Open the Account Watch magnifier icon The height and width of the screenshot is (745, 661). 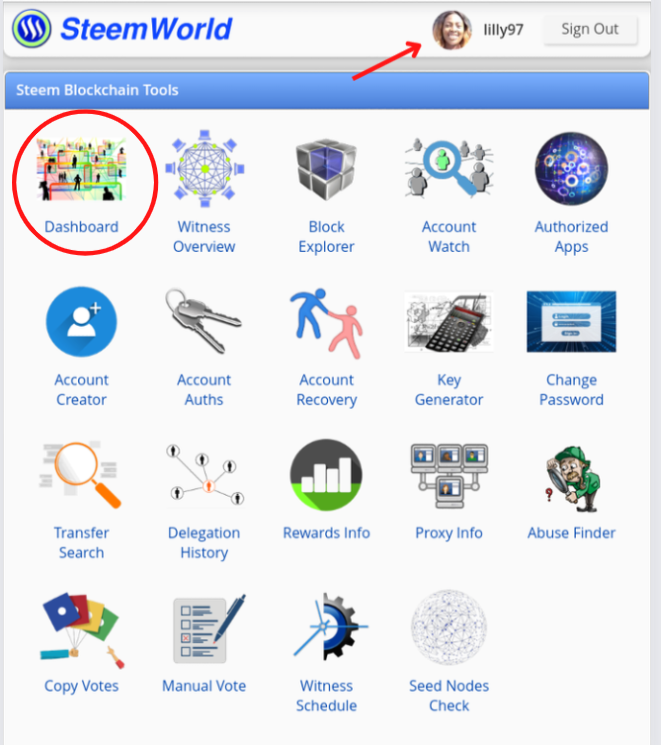pyautogui.click(x=449, y=169)
